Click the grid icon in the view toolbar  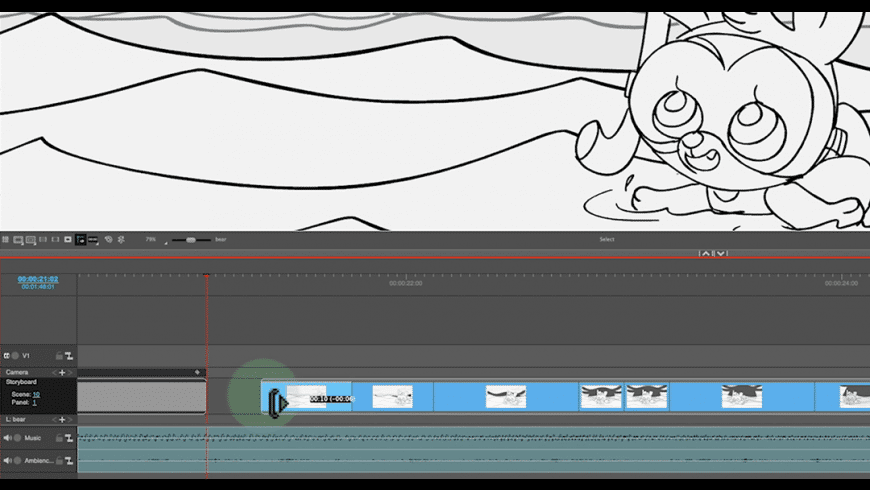[x=6, y=240]
